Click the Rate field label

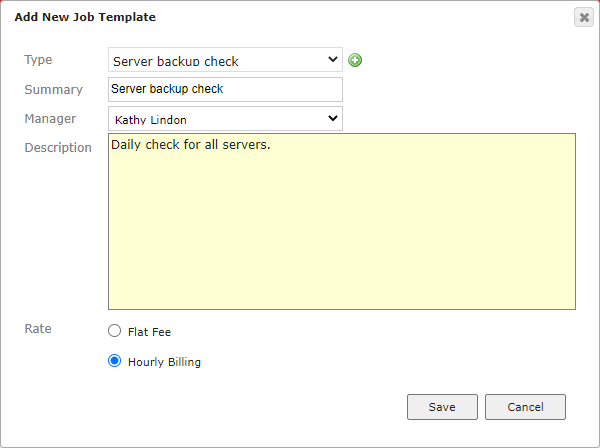[38, 329]
